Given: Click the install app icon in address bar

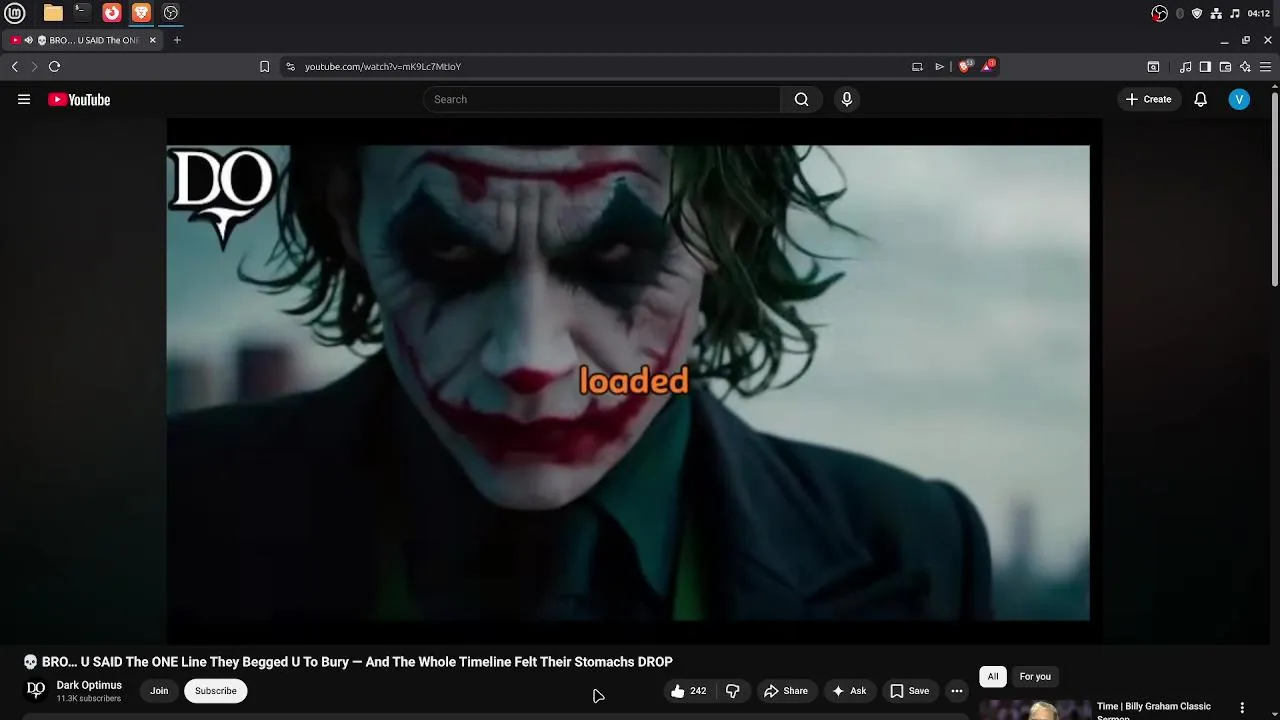Looking at the screenshot, I should pos(917,66).
